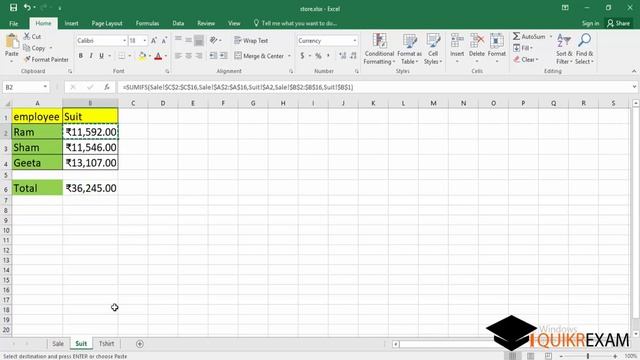Viewport: 640px width, 360px height.
Task: Increase font size with the larger A icon
Action: [x=154, y=40]
